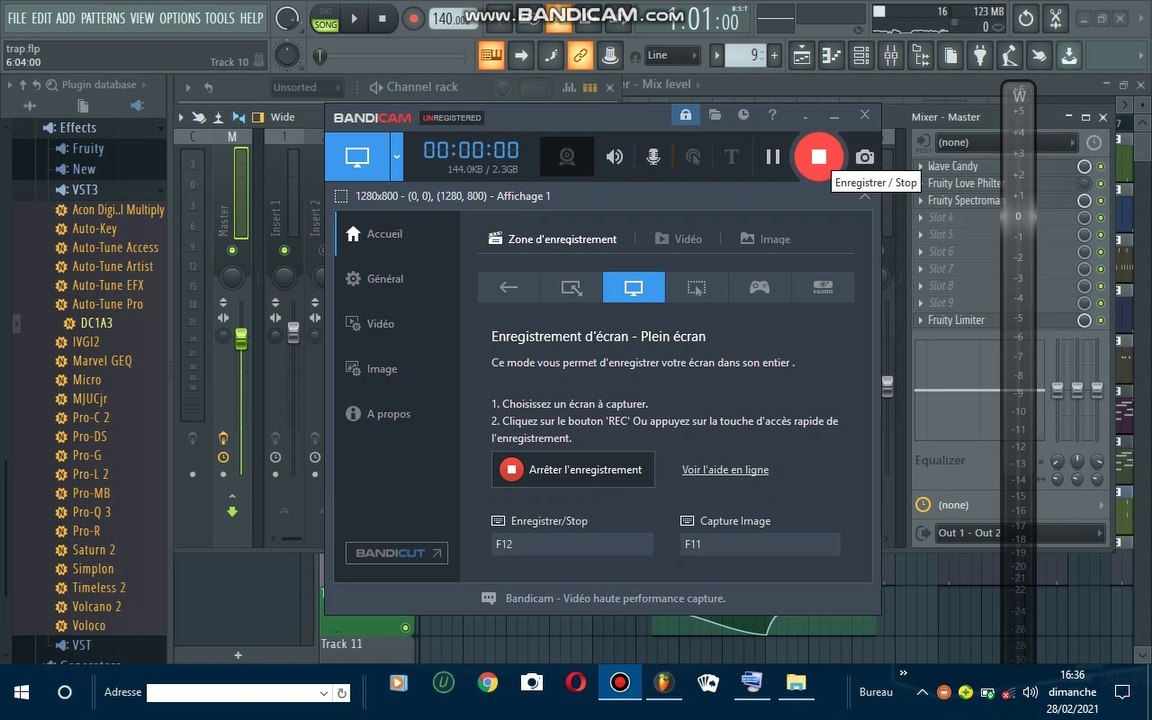Collapse the Bandicam panel with the chevron
Screen dimensions: 1152x720
pos(865,196)
